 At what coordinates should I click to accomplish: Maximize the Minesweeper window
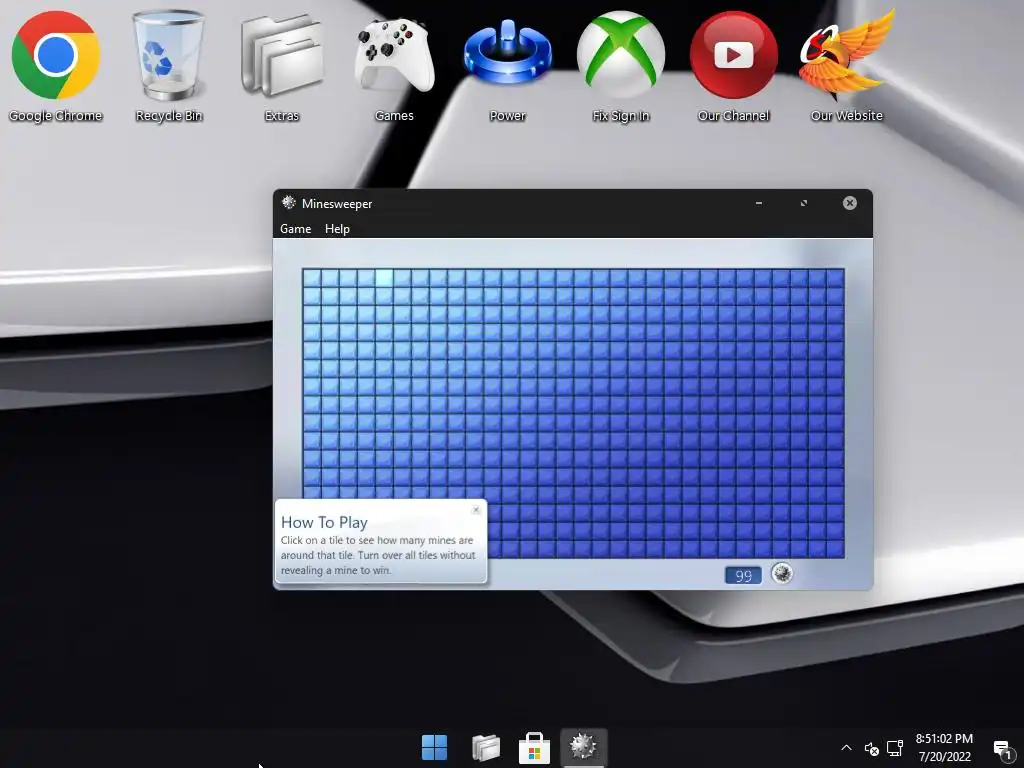pyautogui.click(x=804, y=203)
